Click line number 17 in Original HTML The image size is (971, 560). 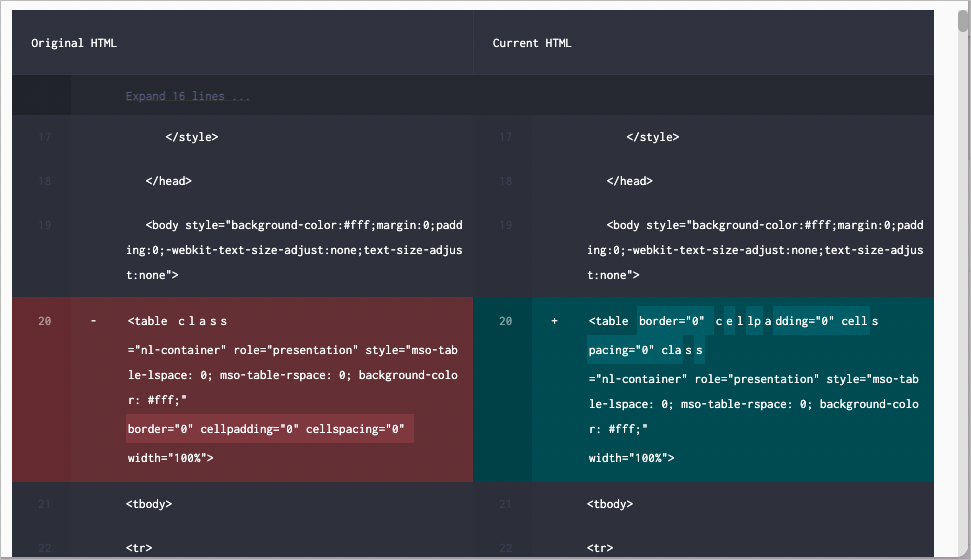(45, 137)
